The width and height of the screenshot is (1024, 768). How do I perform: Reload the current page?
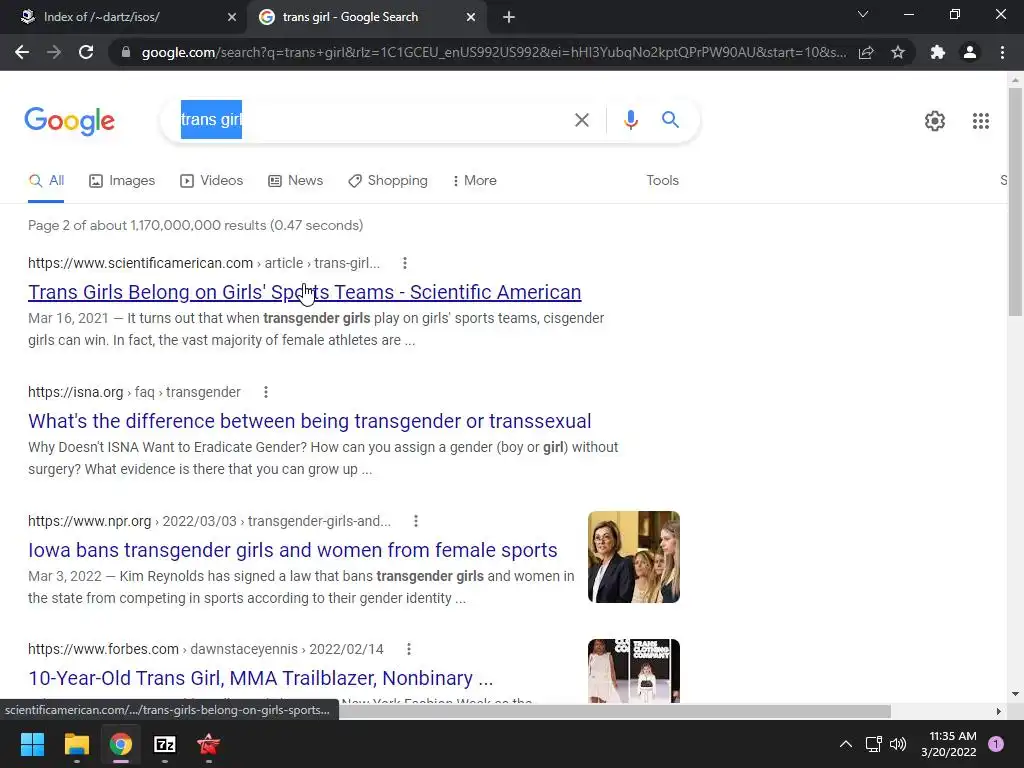point(86,52)
